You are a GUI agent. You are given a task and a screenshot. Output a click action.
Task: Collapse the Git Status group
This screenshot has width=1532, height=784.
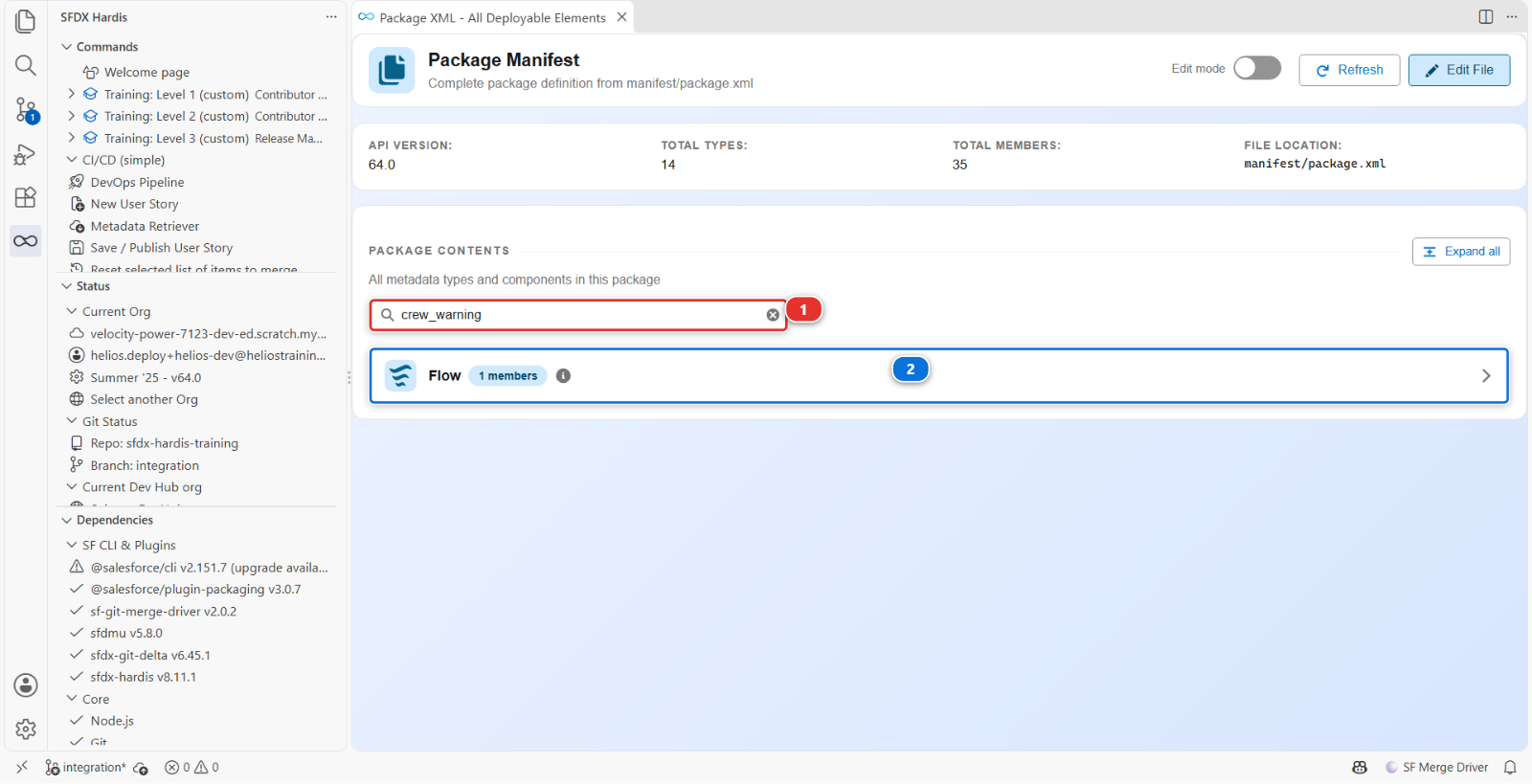coord(72,421)
